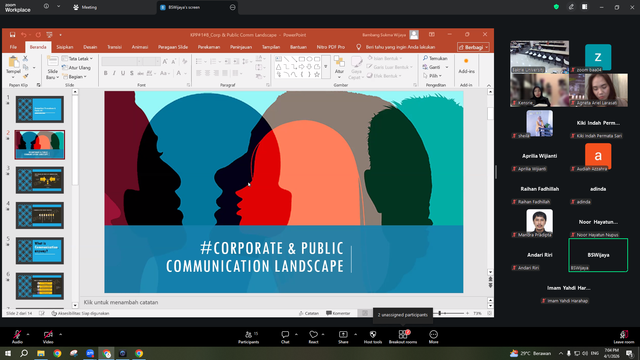Open the Nitro PDF Pro tab
The height and width of the screenshot is (360, 640).
coord(331,47)
